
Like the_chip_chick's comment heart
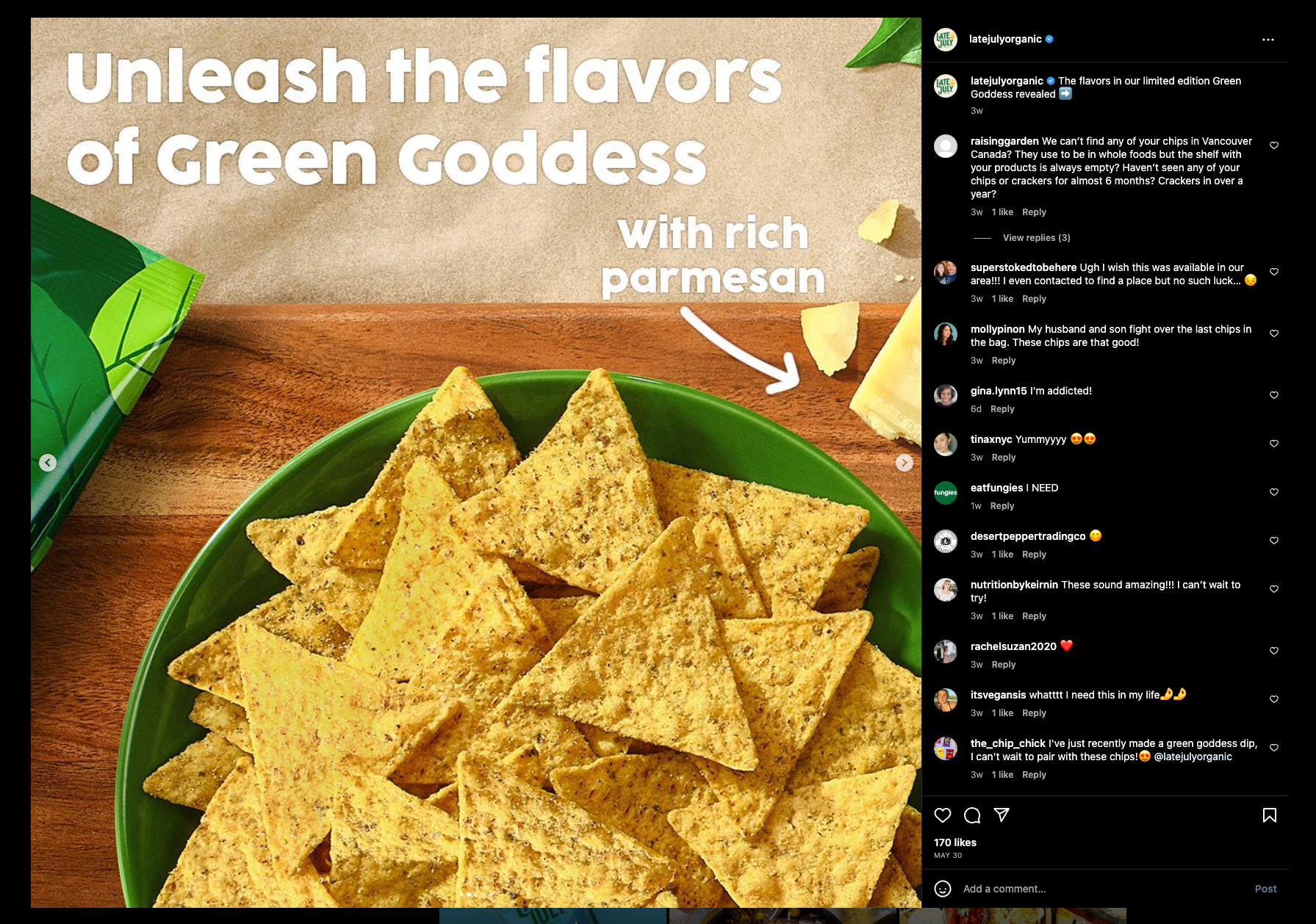click(1274, 748)
